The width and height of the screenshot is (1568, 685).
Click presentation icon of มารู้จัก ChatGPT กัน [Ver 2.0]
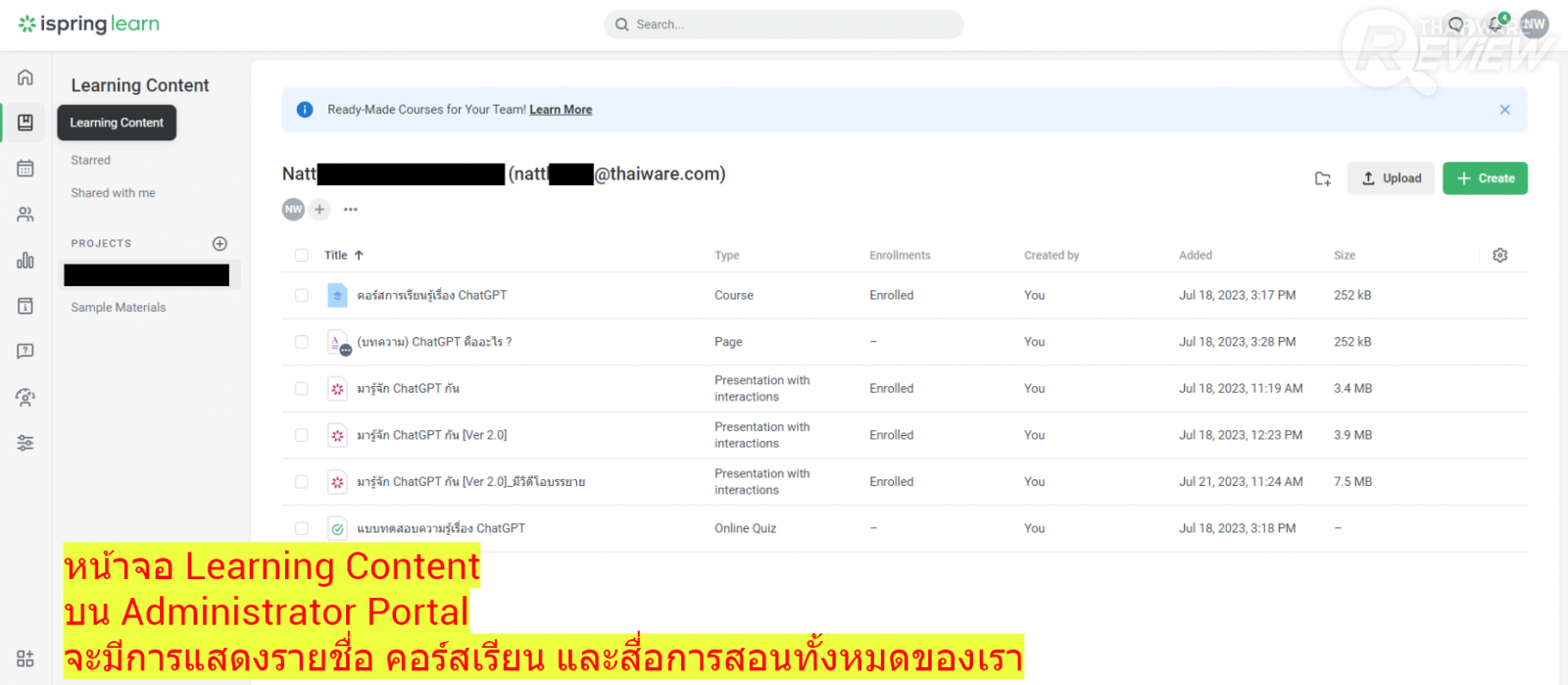[x=337, y=435]
